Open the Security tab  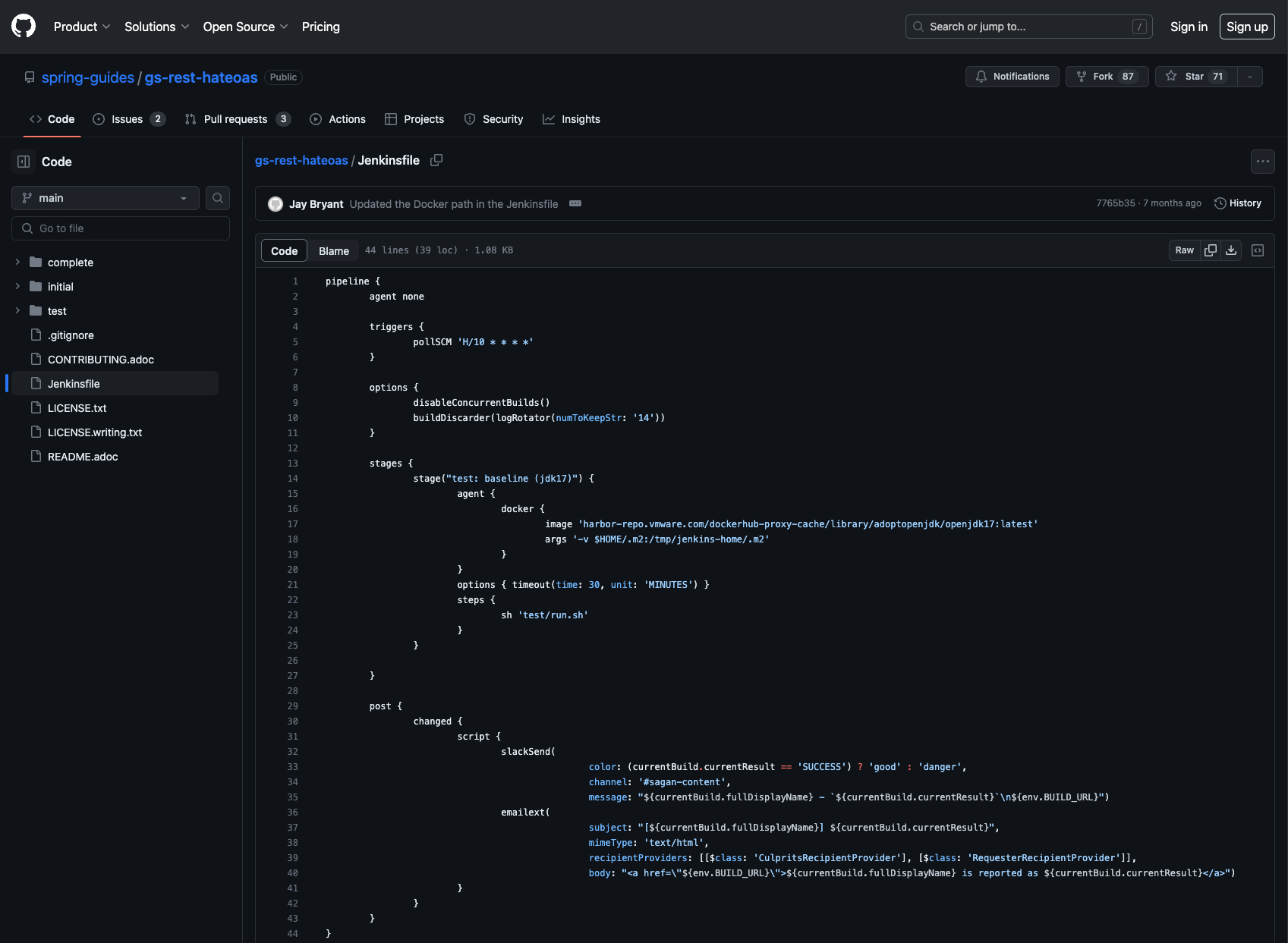(x=493, y=119)
